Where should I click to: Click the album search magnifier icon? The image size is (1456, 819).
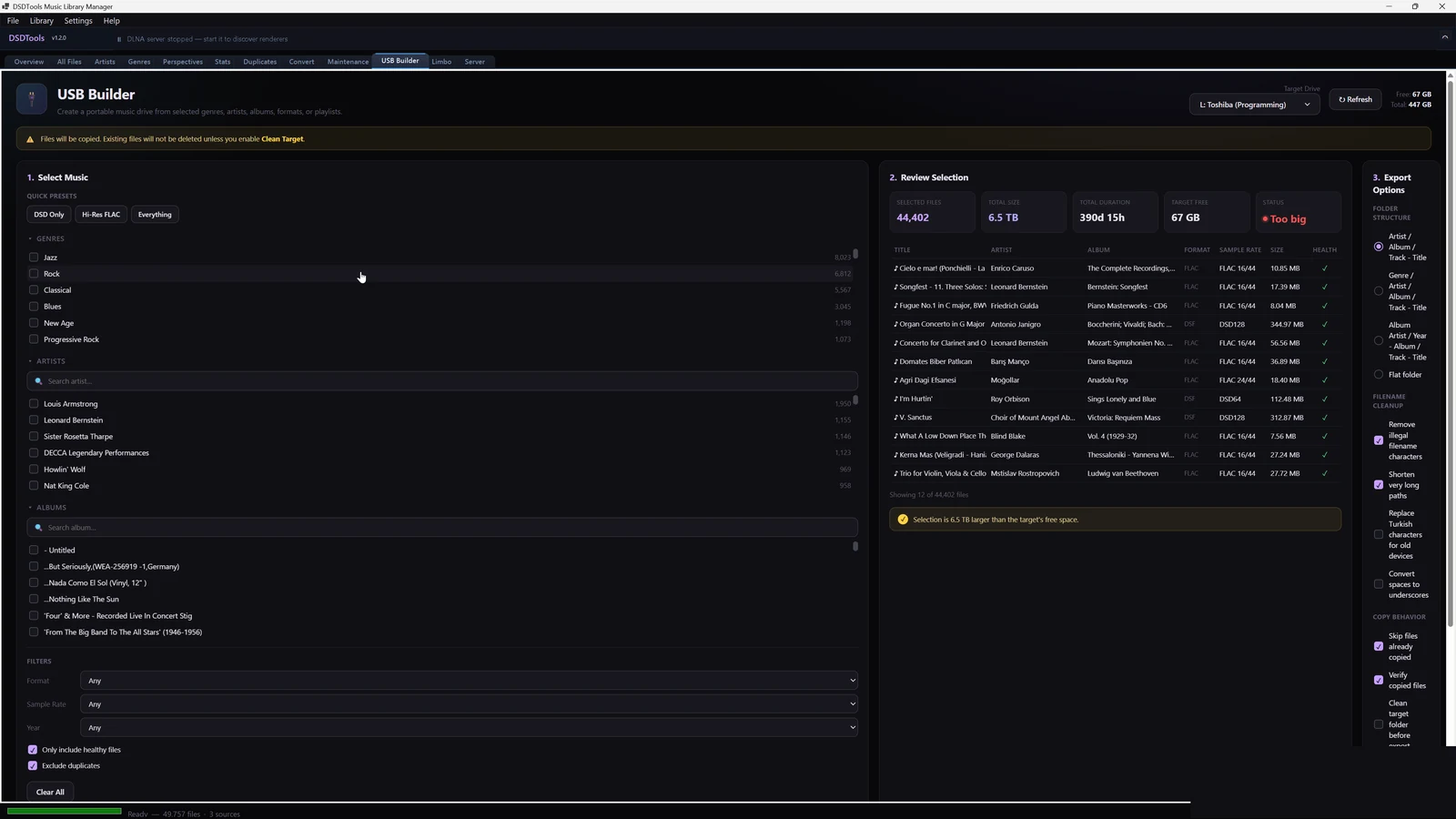click(38, 528)
